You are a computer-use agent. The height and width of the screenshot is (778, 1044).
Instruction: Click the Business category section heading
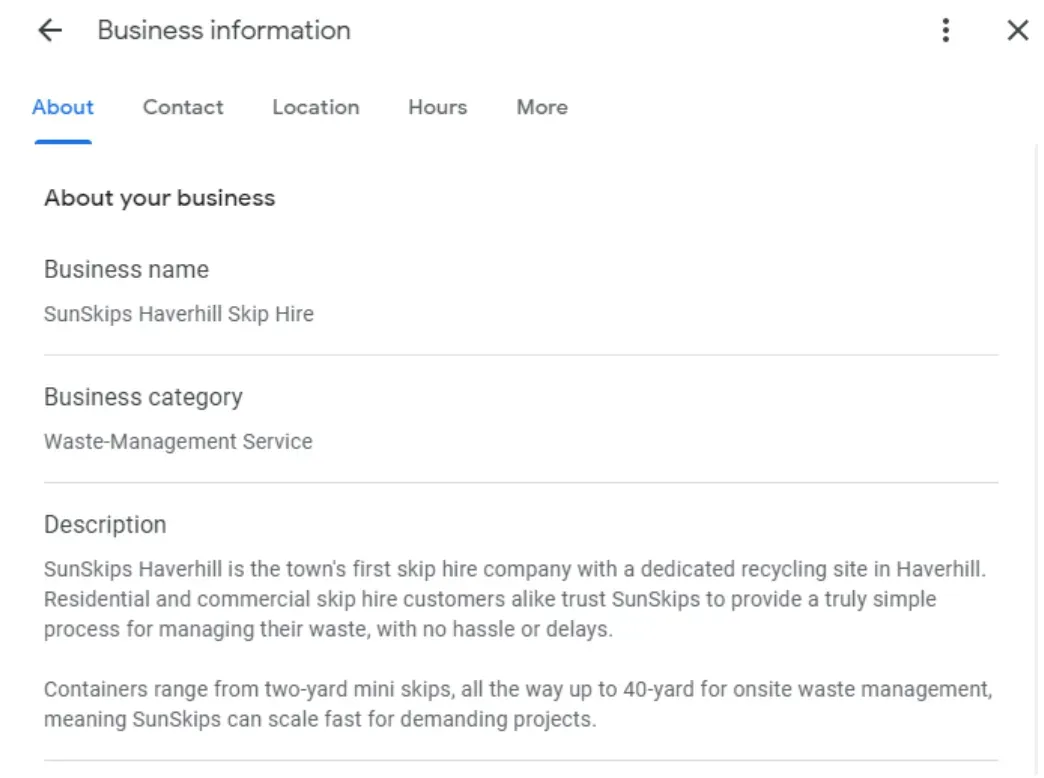click(x=143, y=397)
